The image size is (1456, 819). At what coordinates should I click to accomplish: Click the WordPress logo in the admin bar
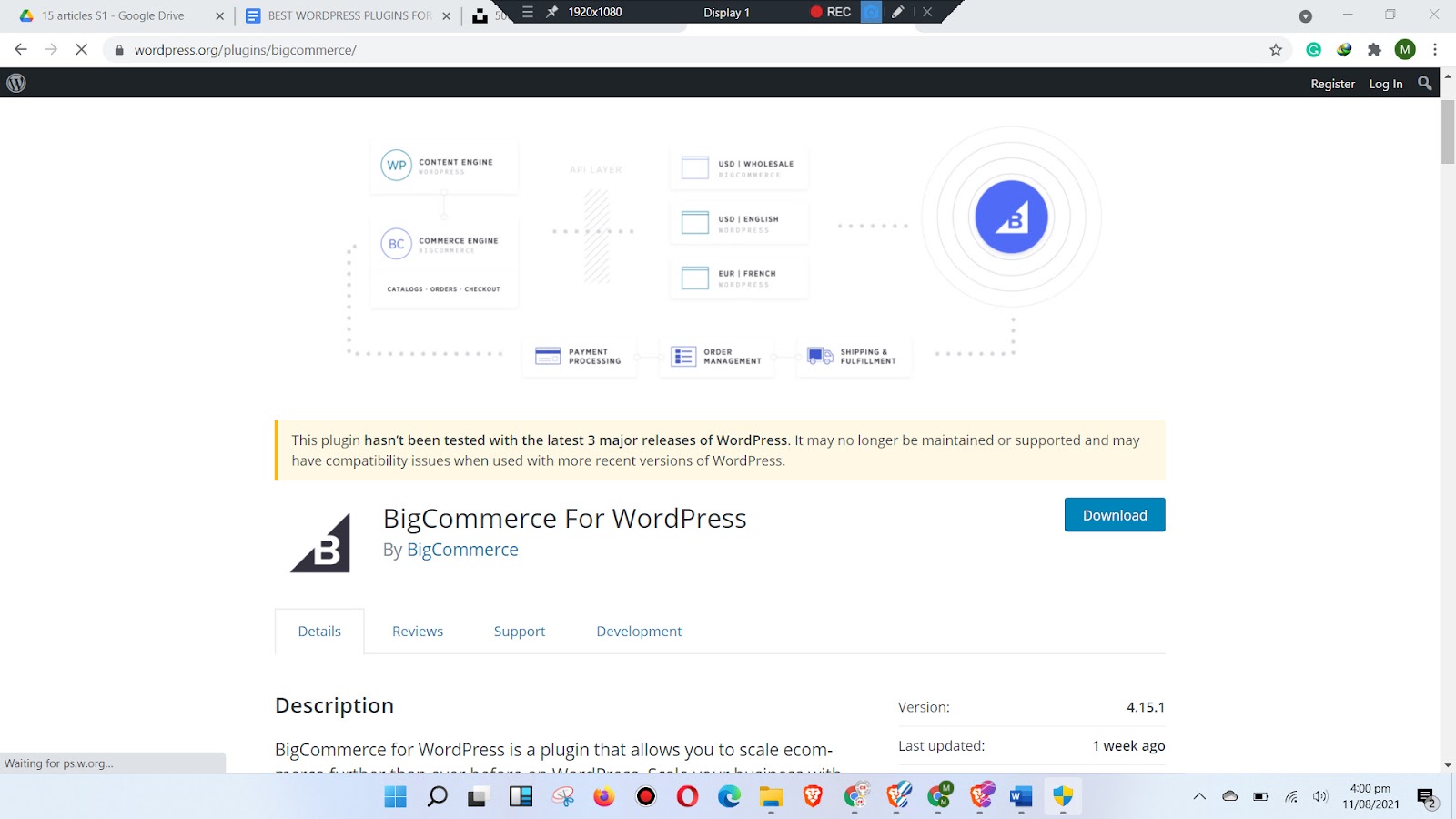point(16,83)
